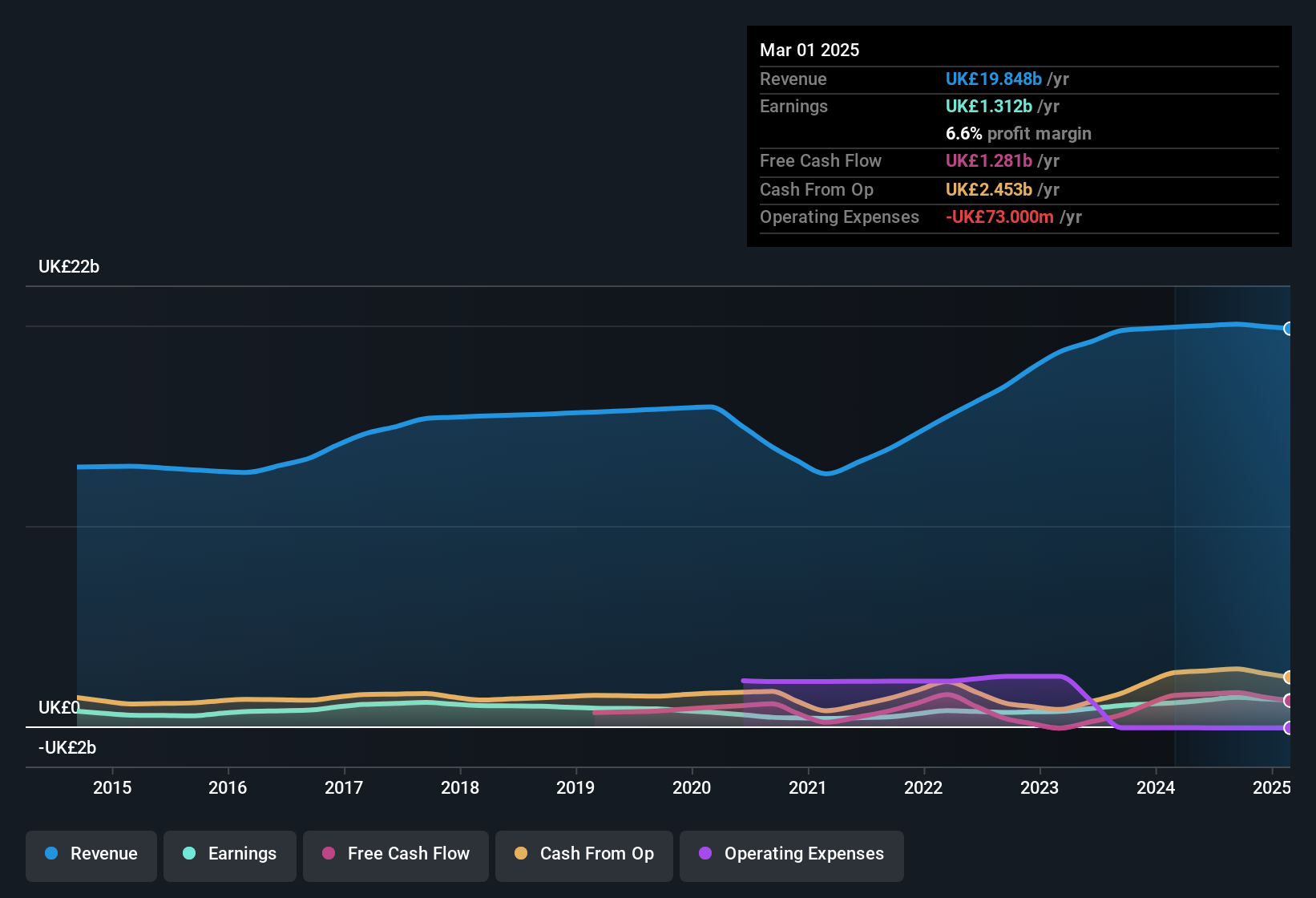Click the Mar 01 2025 tooltip date
This screenshot has height=898, width=1316.
pyautogui.click(x=809, y=51)
